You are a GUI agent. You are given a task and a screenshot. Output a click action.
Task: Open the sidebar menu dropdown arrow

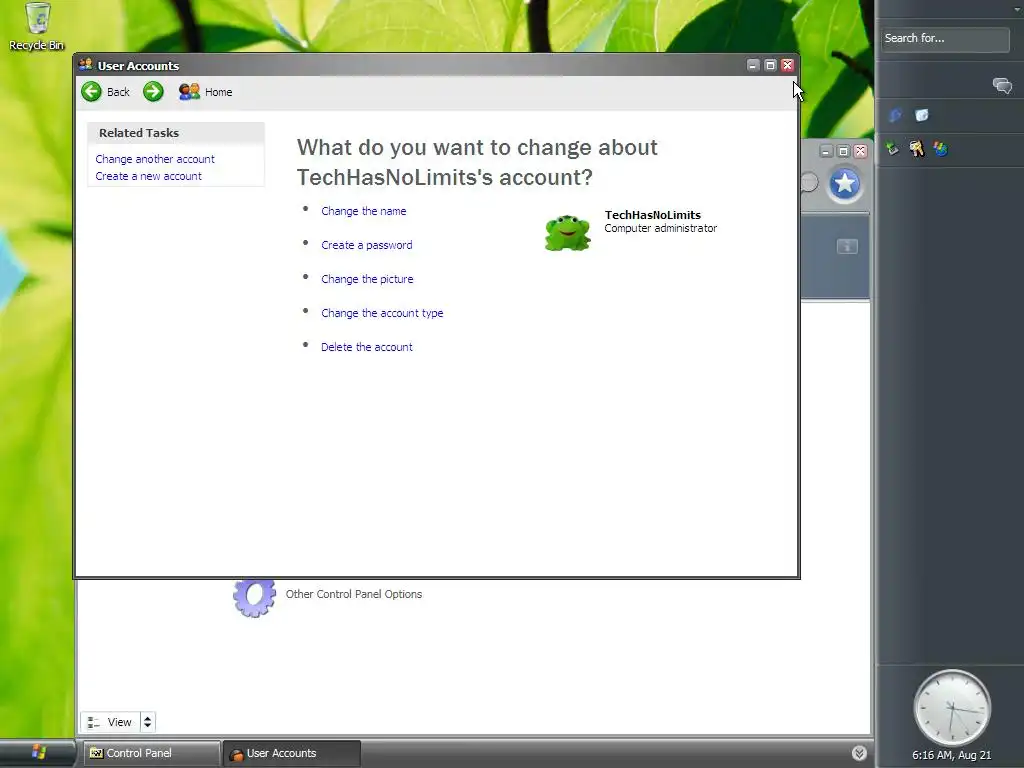tap(1017, 9)
